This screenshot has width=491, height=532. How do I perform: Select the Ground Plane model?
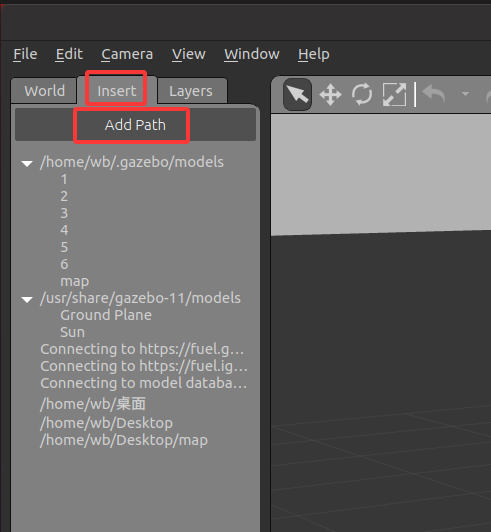pos(106,315)
